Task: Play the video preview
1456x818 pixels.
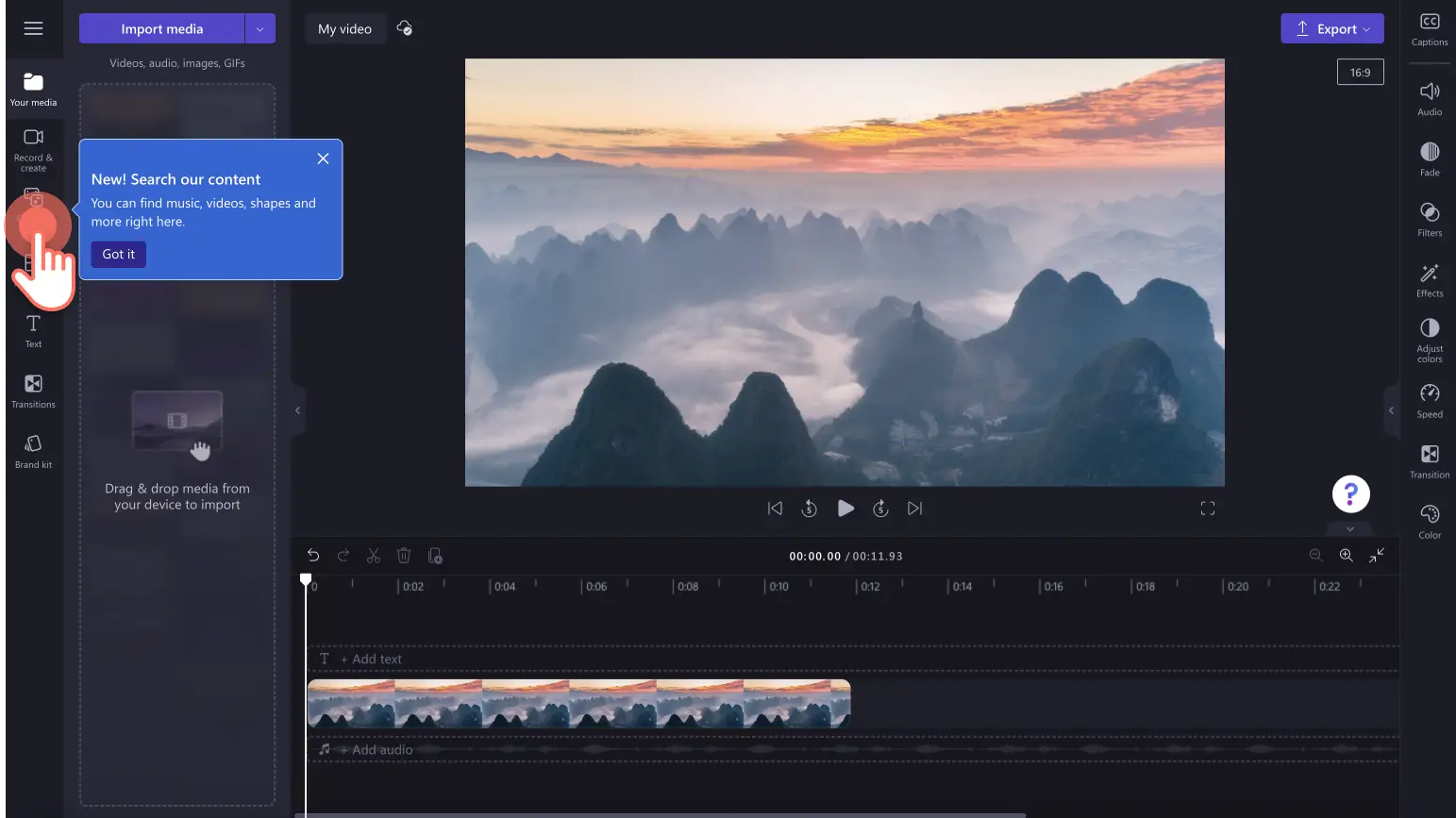Action: [x=845, y=509]
